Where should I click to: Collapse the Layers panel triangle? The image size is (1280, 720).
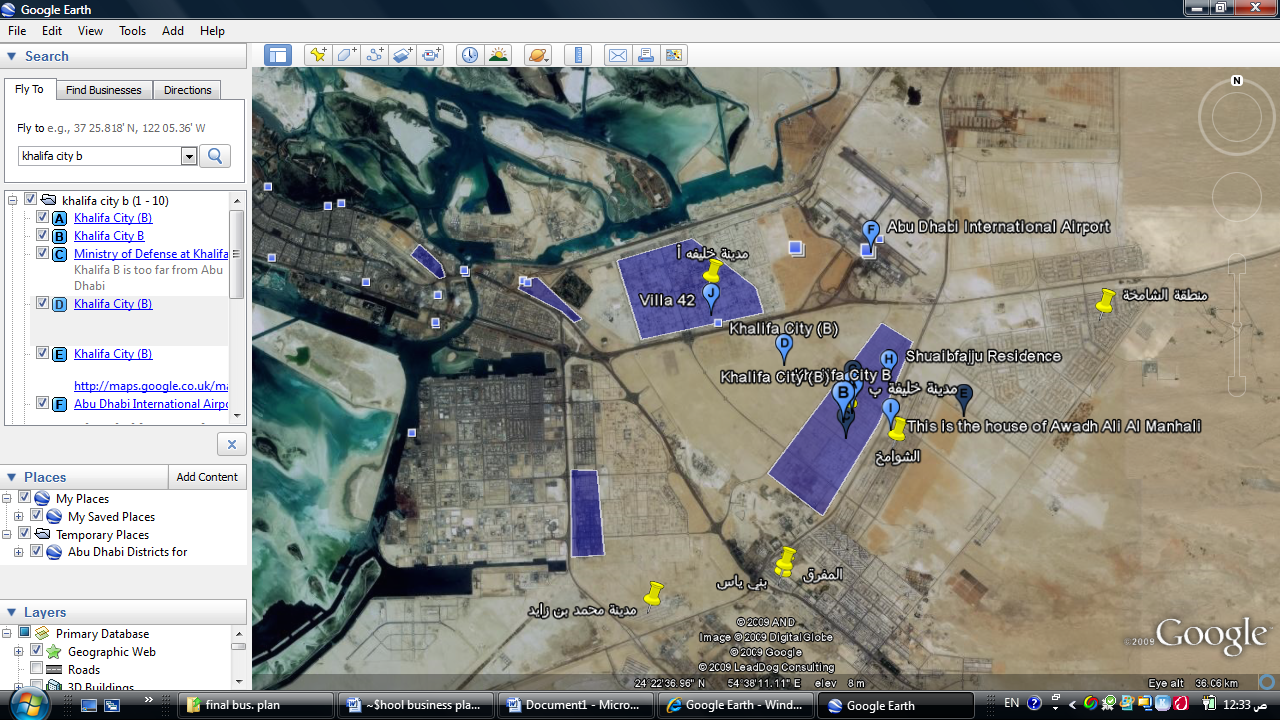tap(12, 613)
